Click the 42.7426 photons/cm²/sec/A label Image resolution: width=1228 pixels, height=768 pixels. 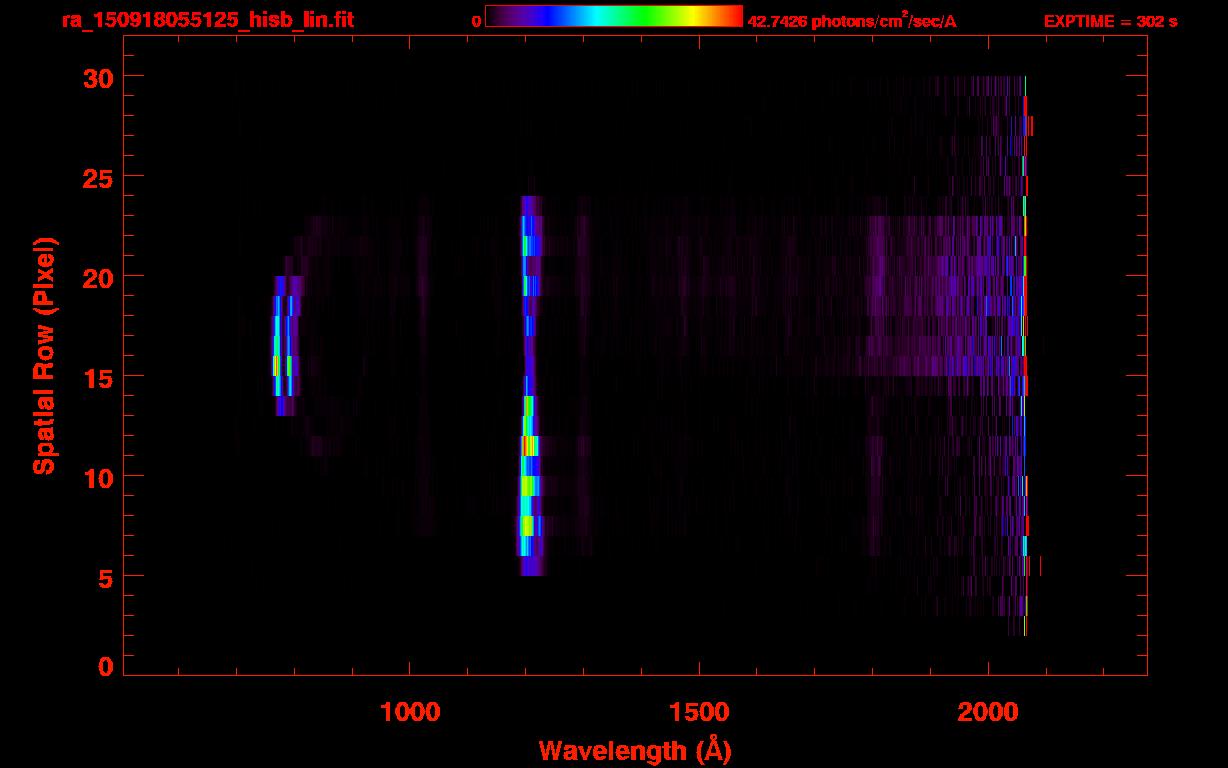tap(852, 20)
